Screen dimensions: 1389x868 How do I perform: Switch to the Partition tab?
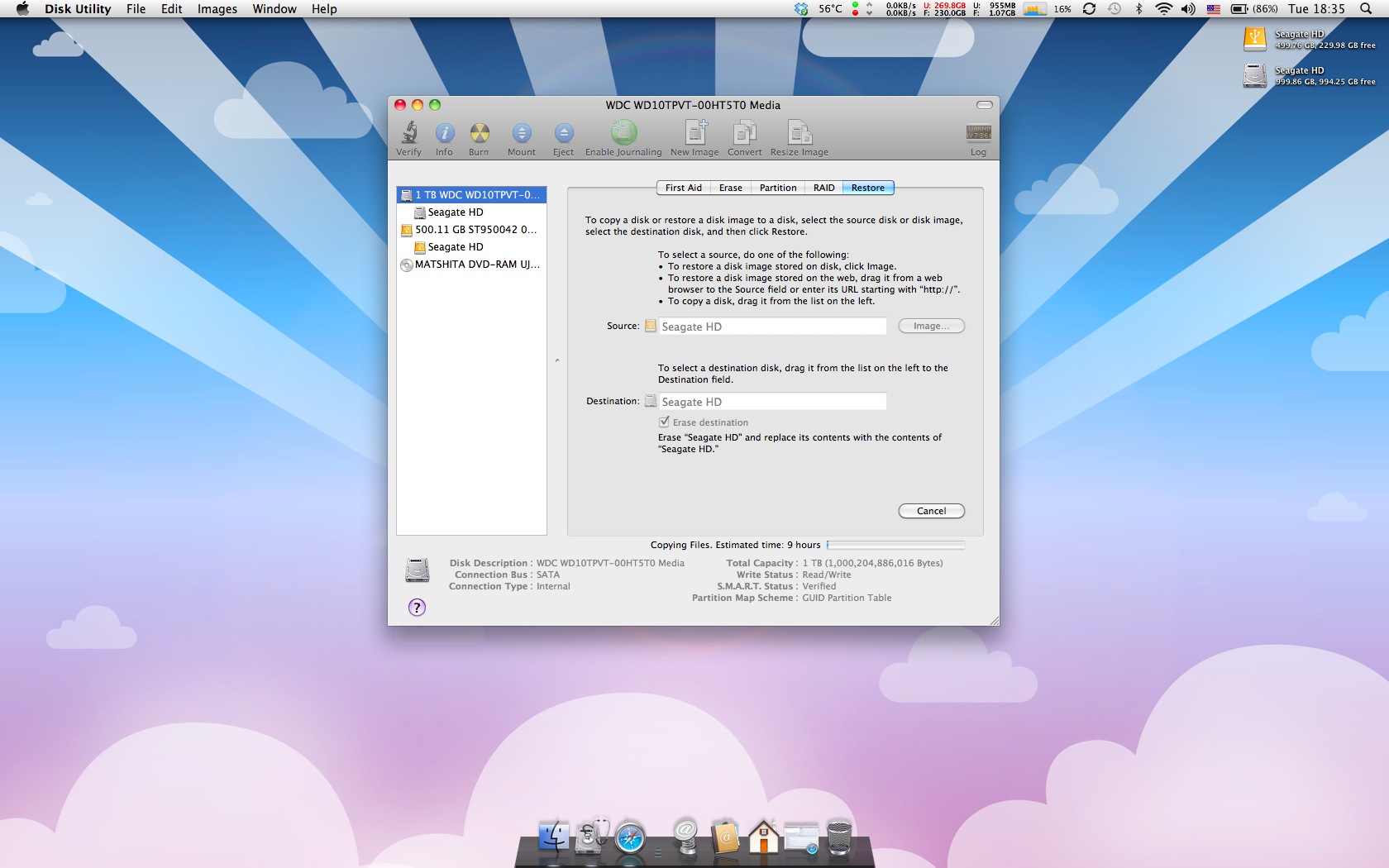[778, 188]
